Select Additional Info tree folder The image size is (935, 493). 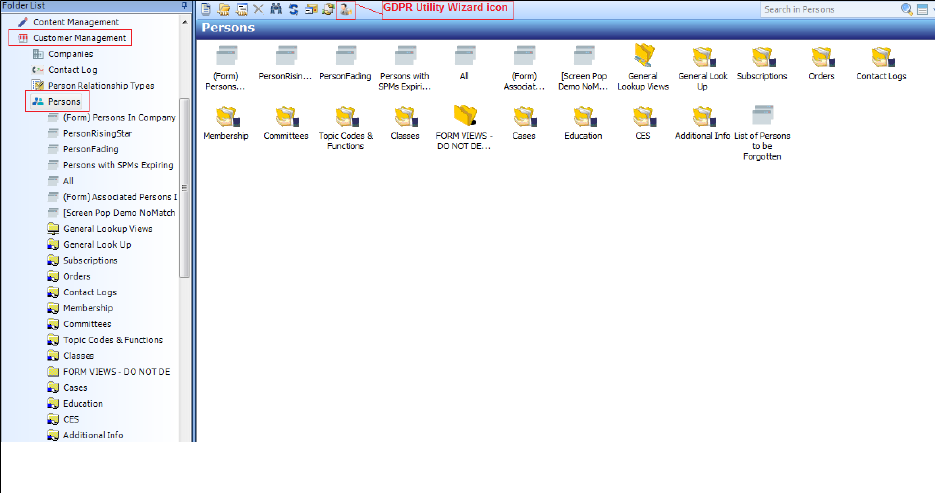click(93, 435)
